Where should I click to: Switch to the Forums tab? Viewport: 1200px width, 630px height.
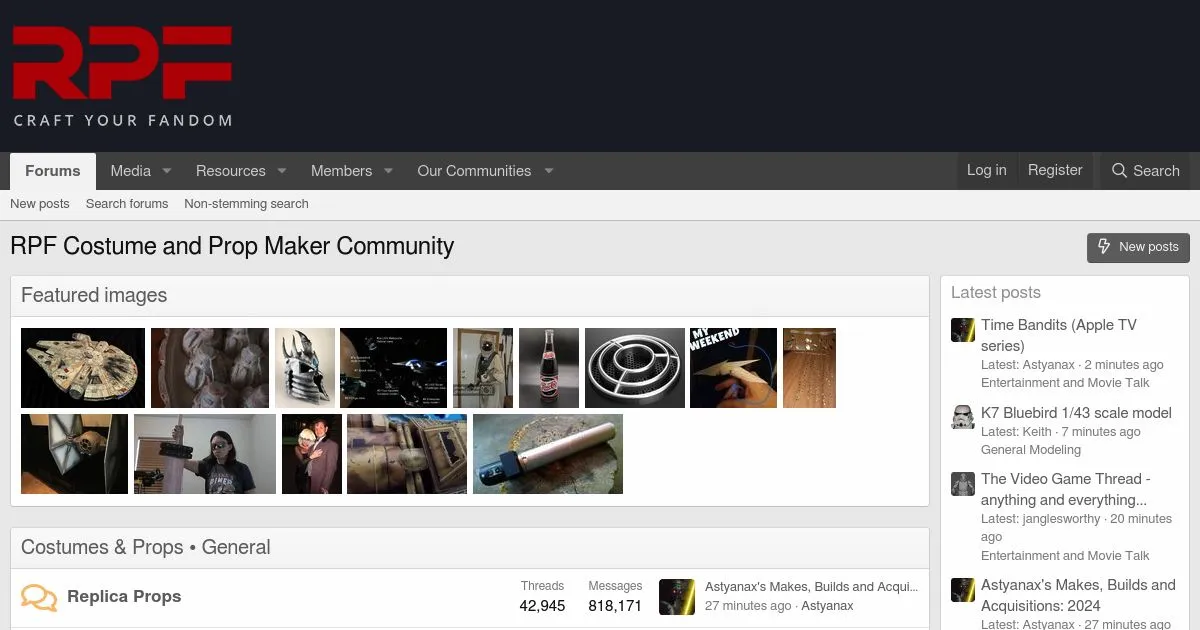point(53,171)
